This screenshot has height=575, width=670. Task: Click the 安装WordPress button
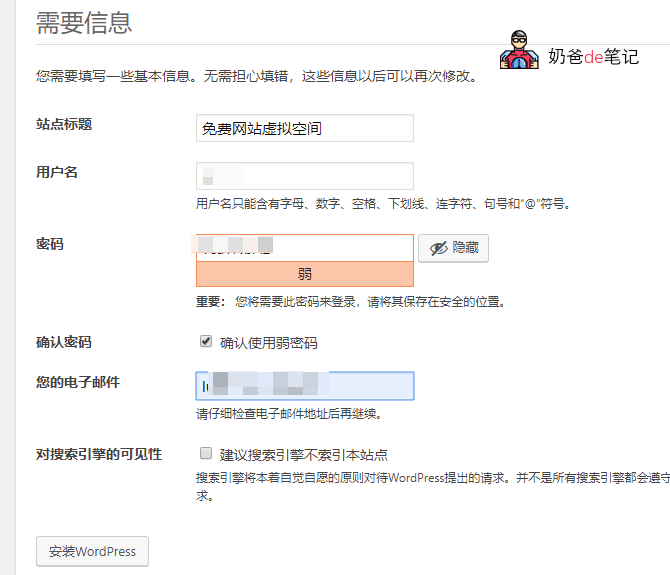[x=92, y=552]
